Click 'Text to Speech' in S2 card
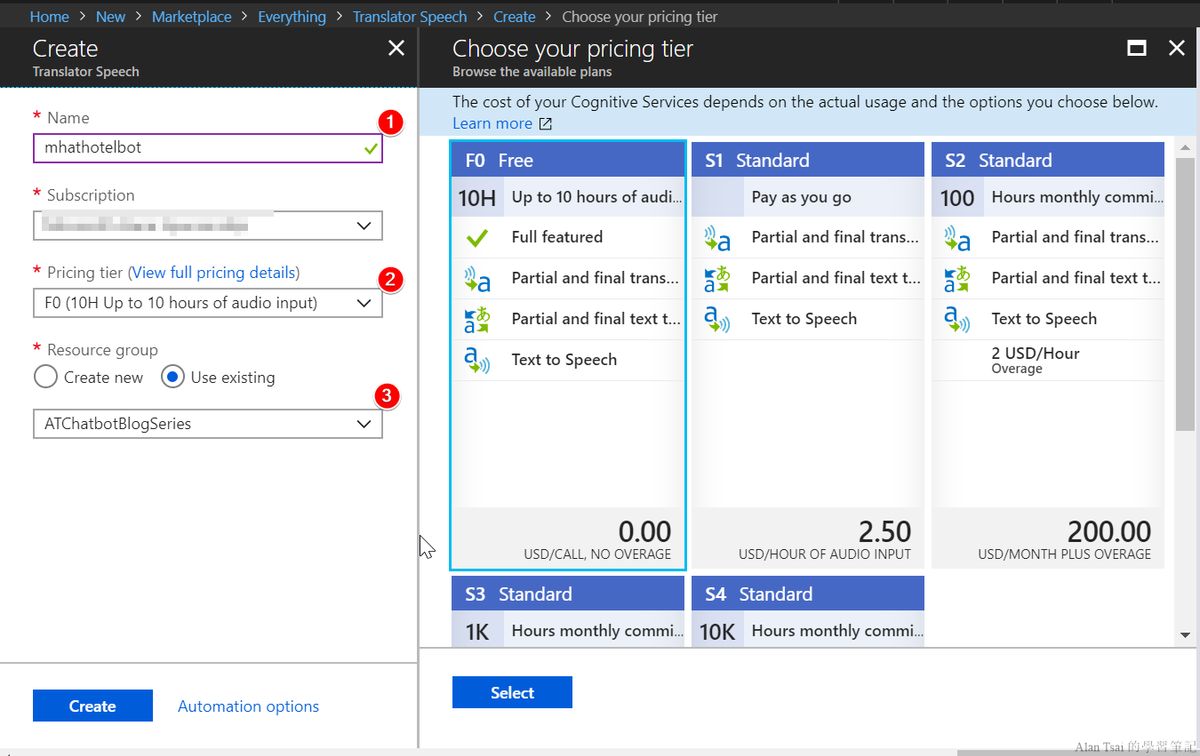The image size is (1200, 756). (1044, 319)
